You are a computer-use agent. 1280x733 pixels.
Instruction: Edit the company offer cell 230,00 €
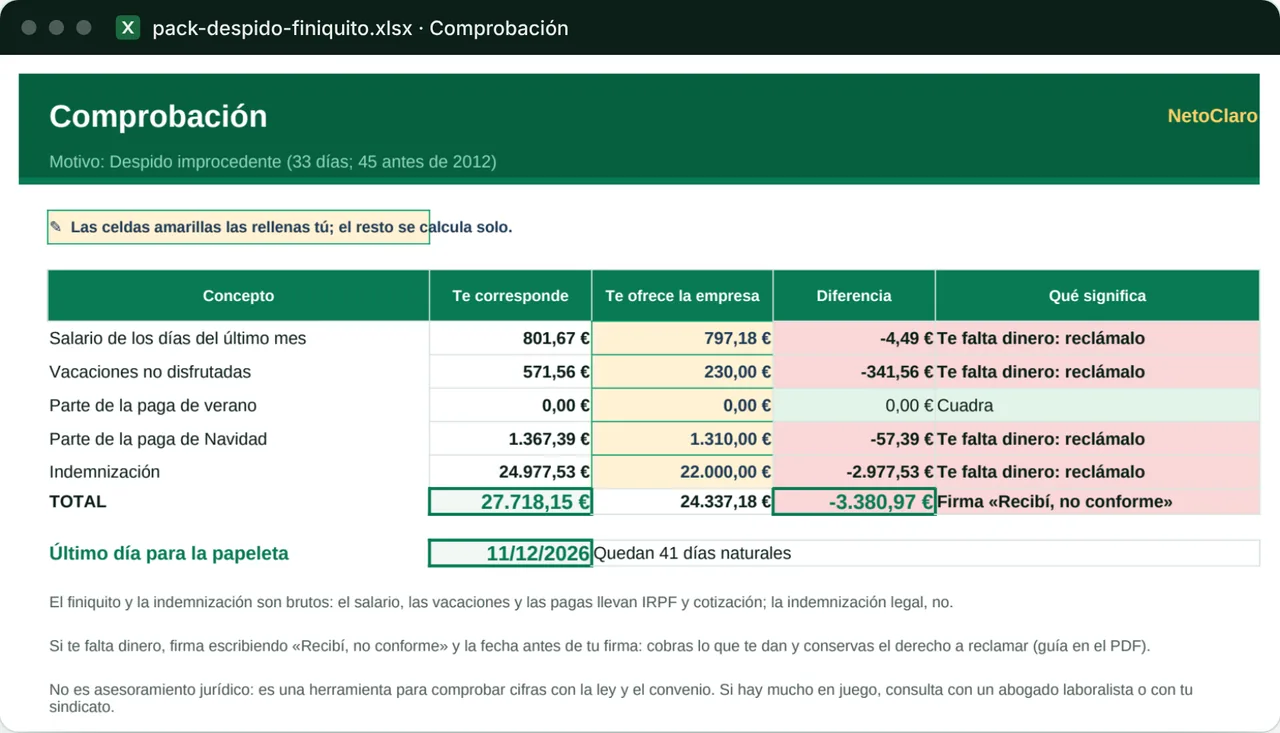coord(682,372)
